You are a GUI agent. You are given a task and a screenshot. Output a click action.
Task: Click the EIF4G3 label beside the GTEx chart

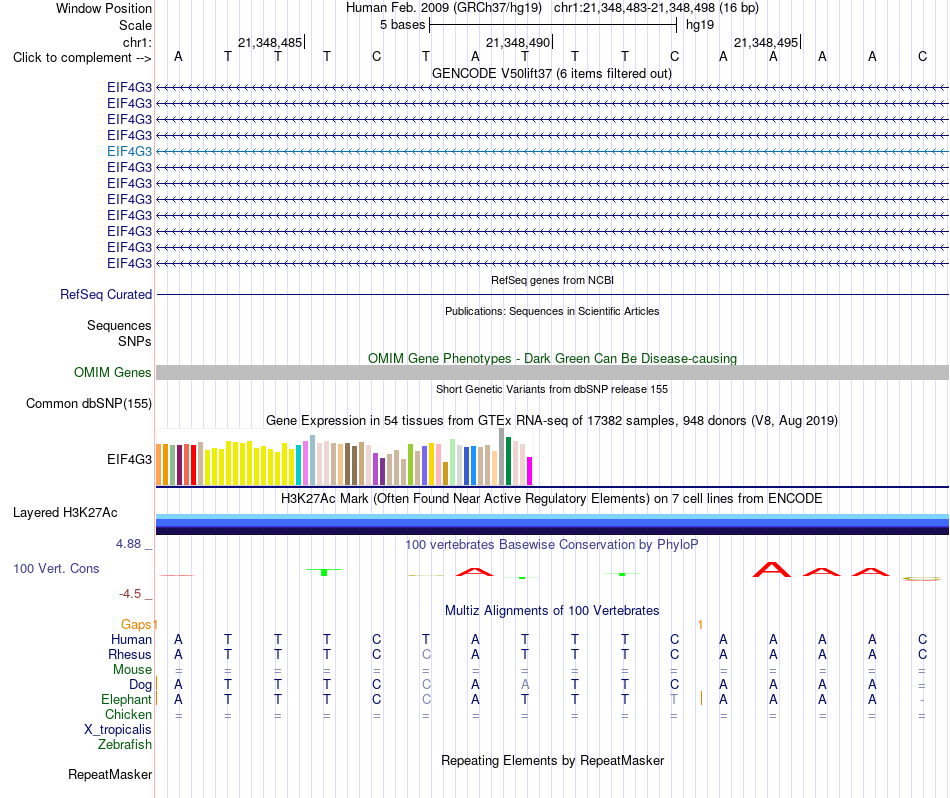(x=129, y=459)
